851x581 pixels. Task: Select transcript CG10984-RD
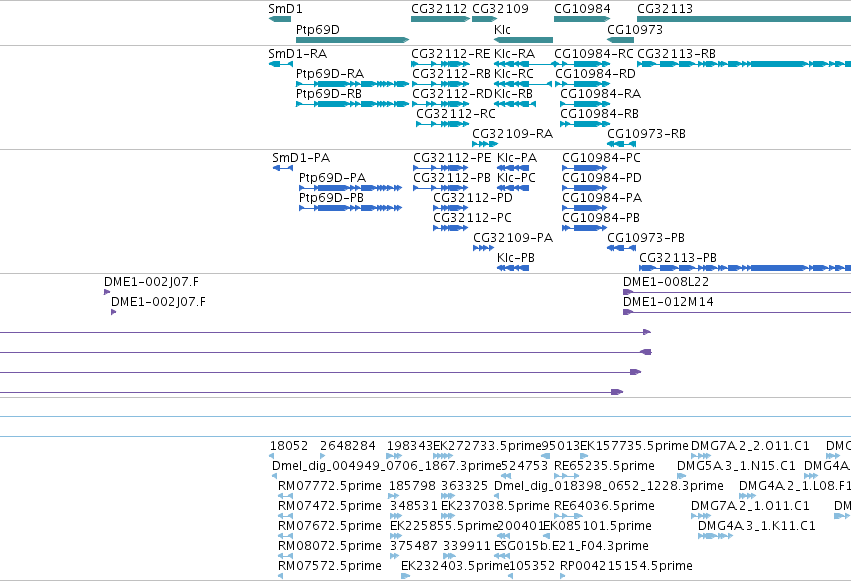click(x=582, y=84)
